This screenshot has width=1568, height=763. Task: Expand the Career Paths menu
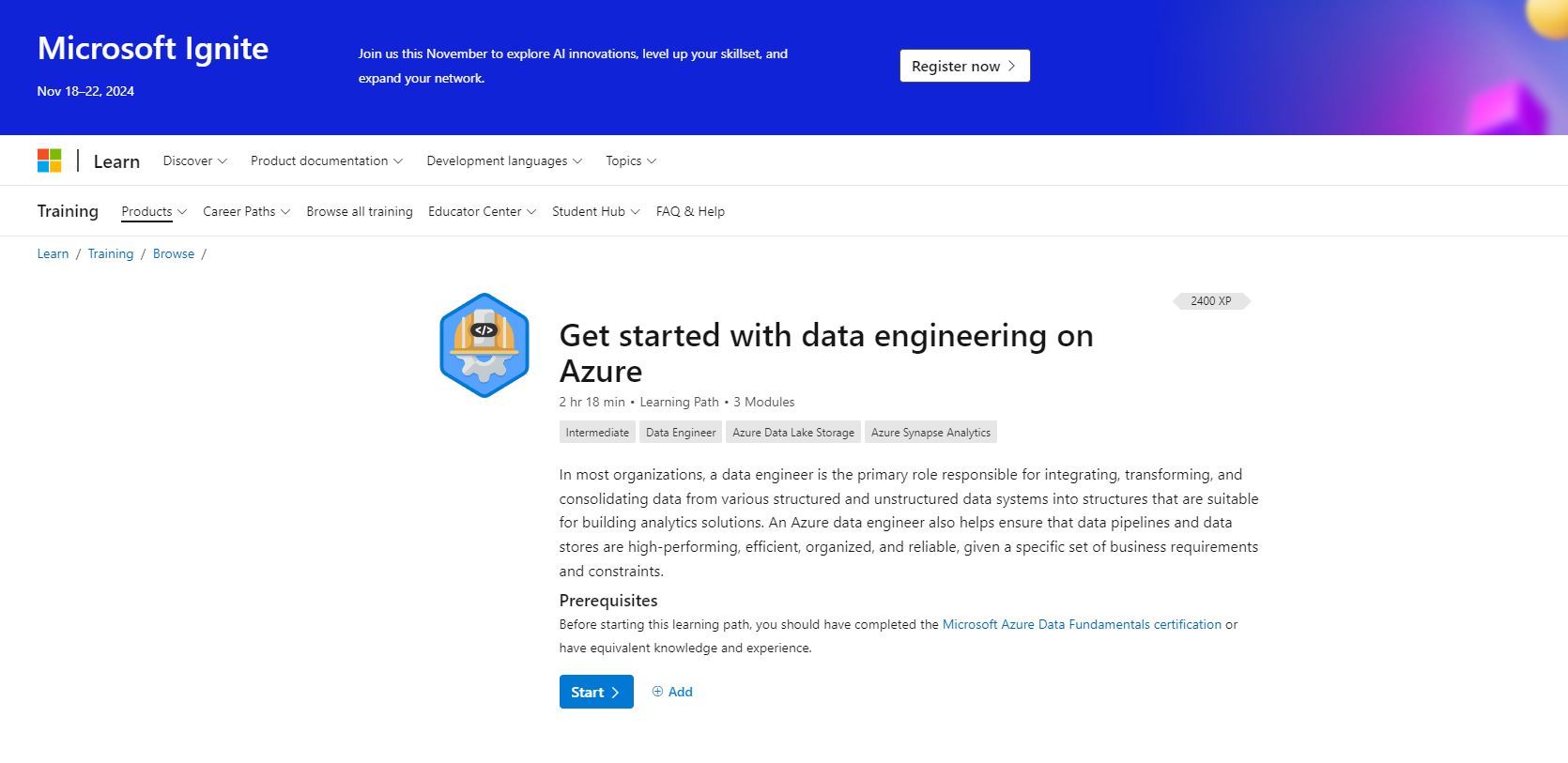(x=245, y=211)
